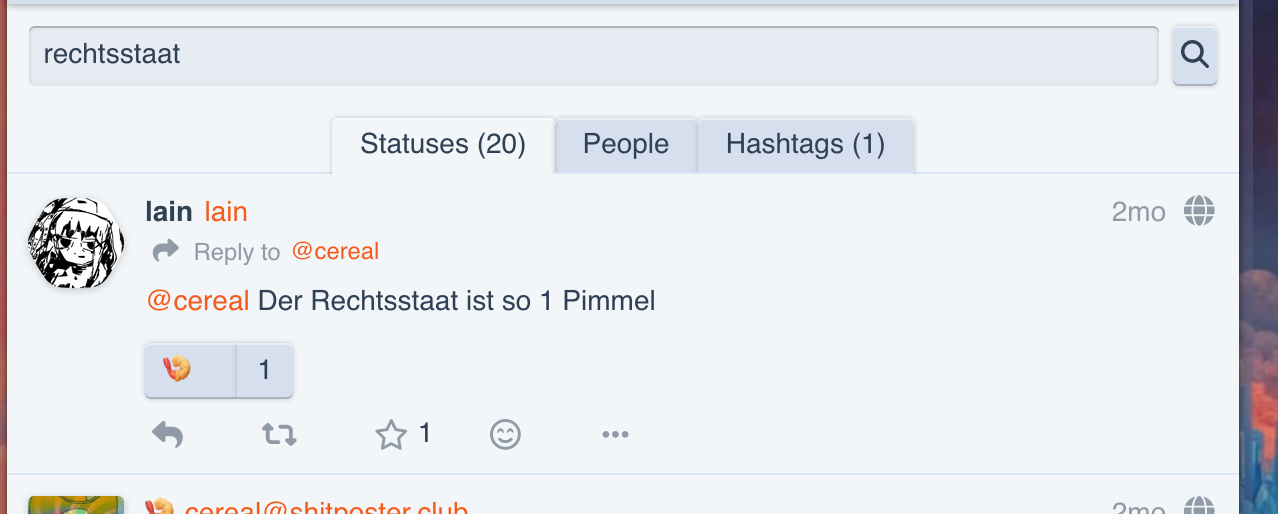The height and width of the screenshot is (514, 1278).
Task: Click the @cereal mention in the post text
Action: coord(198,300)
